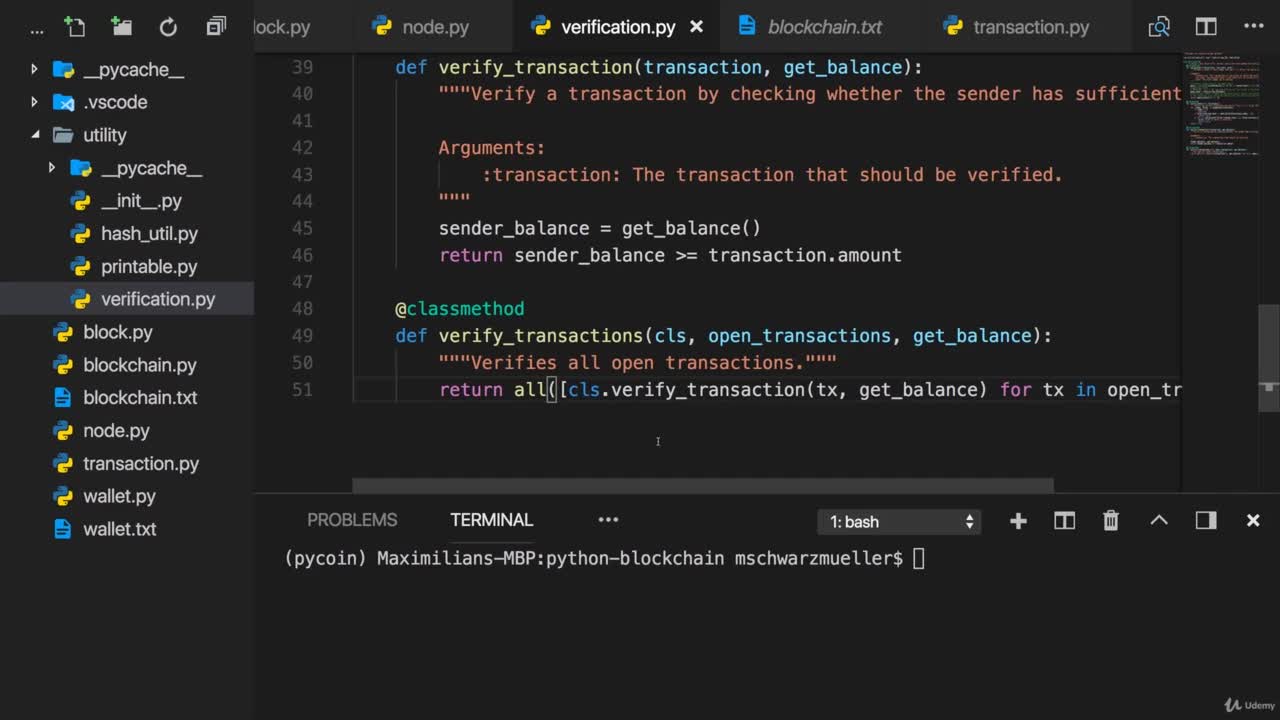Click 'Arguments:' docstring text
Screen dimensions: 1280x720
[492, 148]
